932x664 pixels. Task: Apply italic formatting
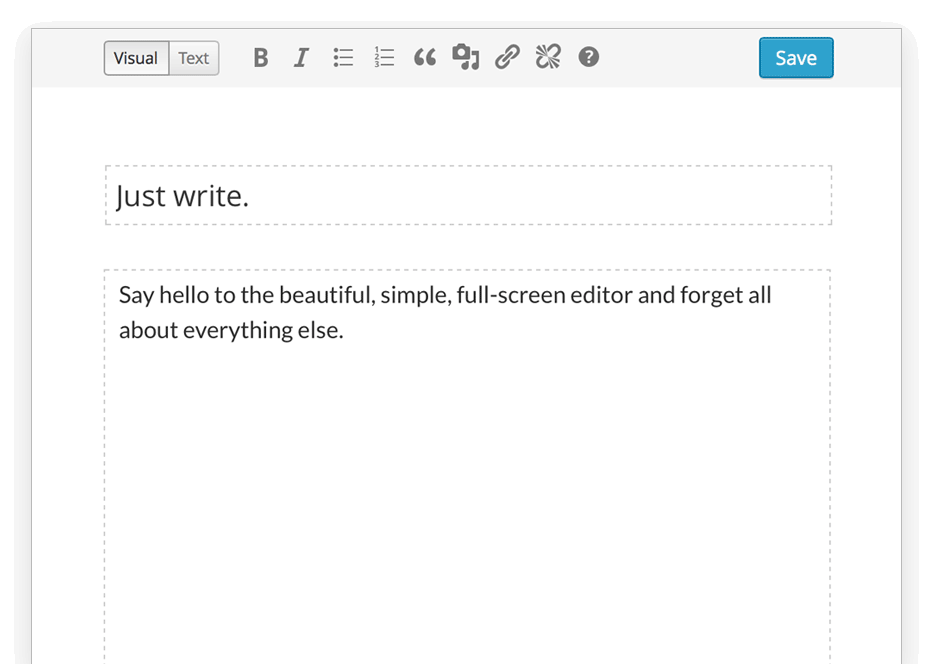tap(301, 58)
